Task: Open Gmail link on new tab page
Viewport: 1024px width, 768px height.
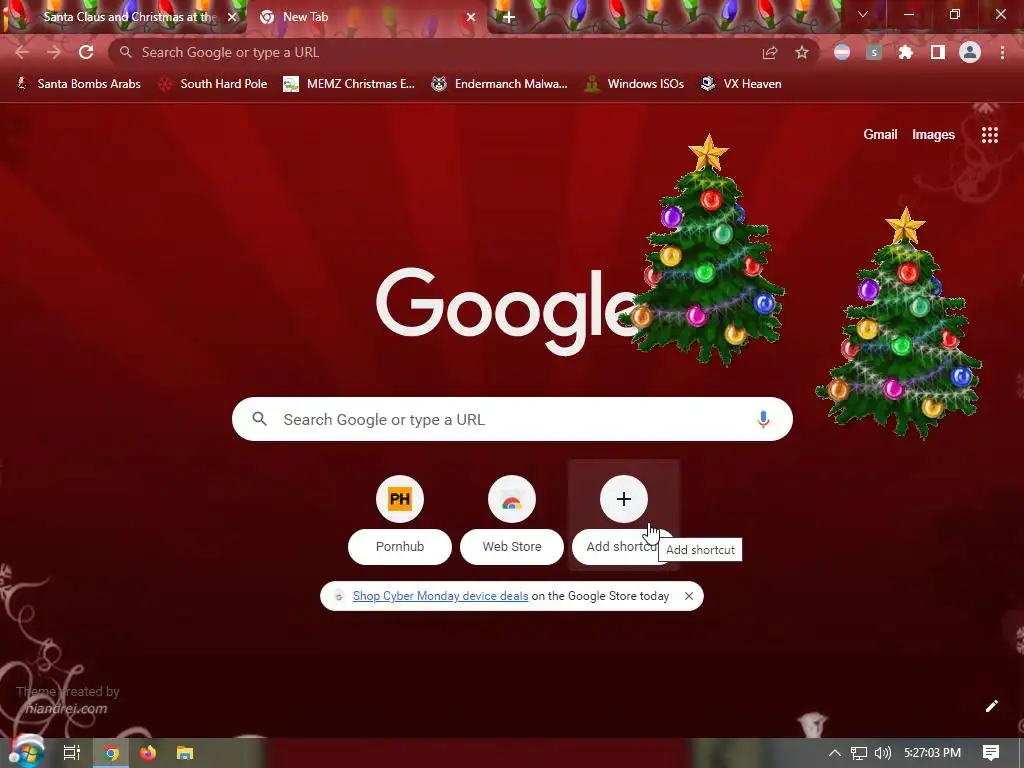Action: click(x=880, y=135)
